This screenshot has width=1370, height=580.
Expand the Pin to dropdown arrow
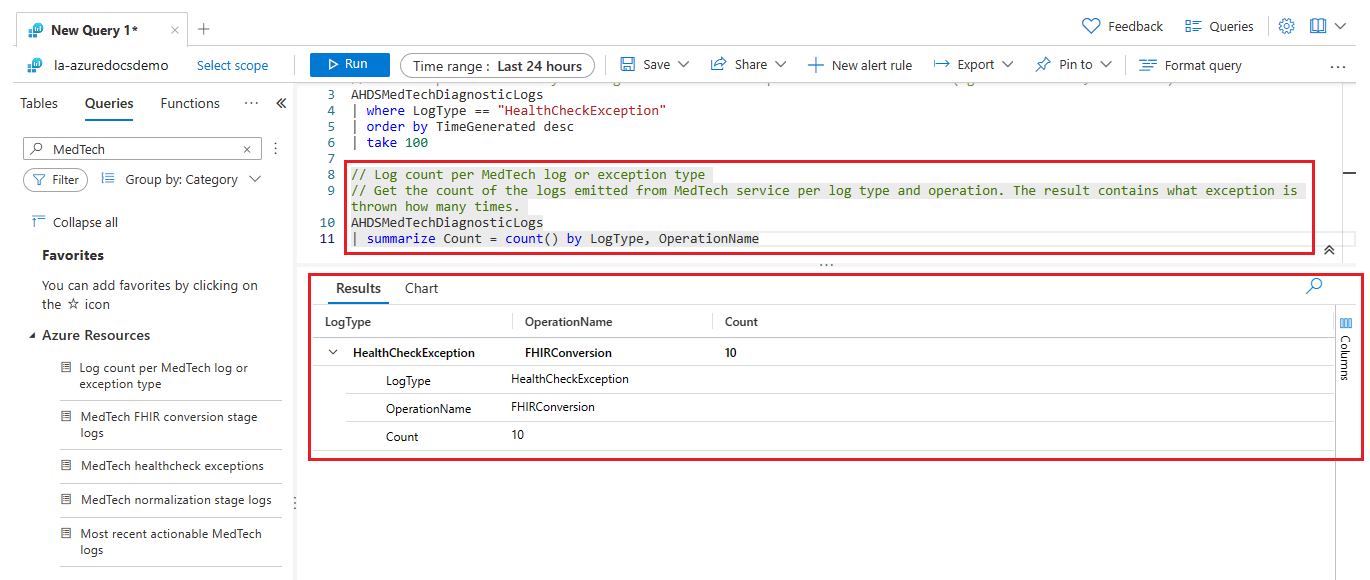click(x=1106, y=65)
